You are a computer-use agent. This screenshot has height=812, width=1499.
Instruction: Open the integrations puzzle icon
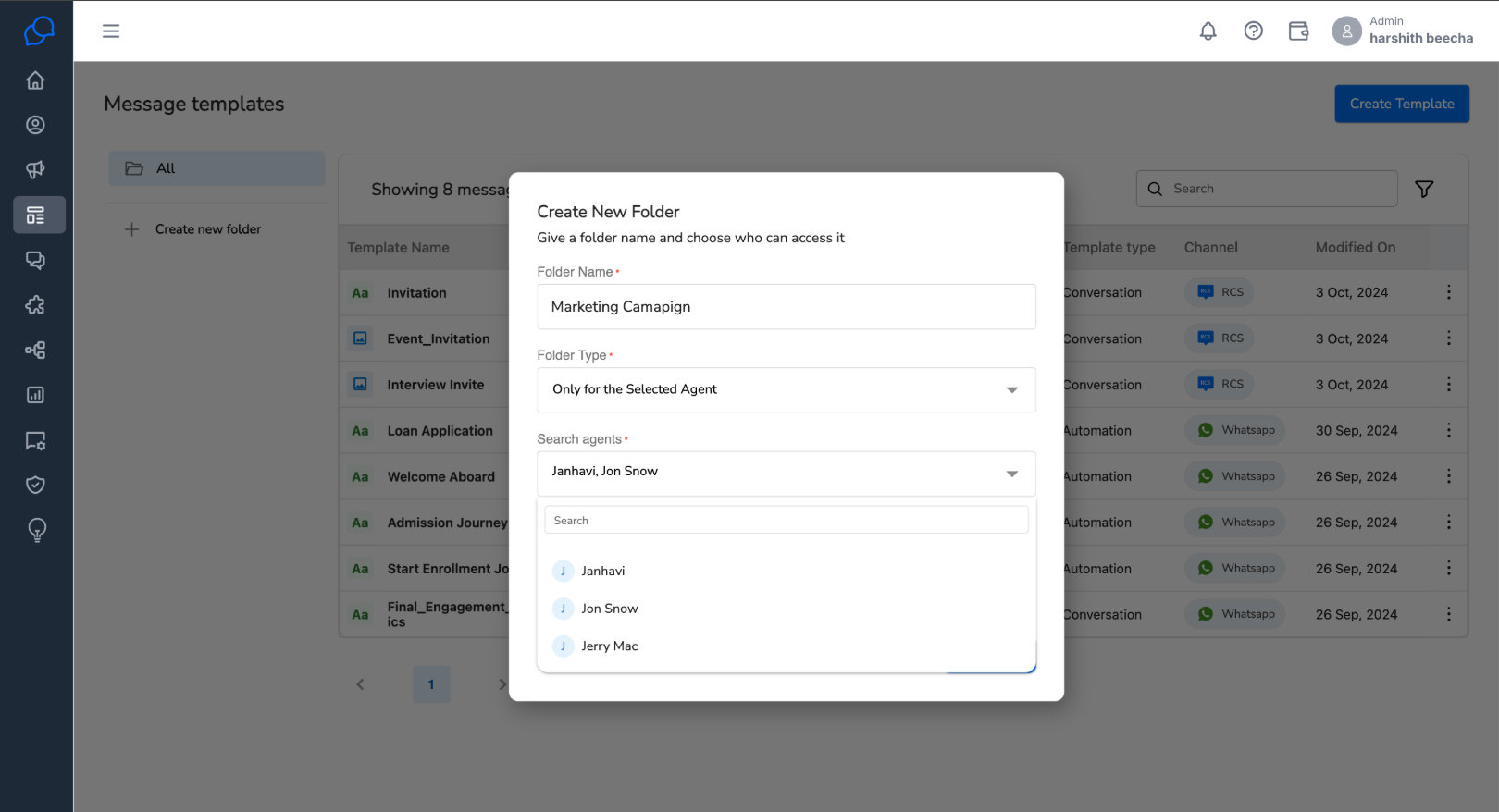coord(36,305)
